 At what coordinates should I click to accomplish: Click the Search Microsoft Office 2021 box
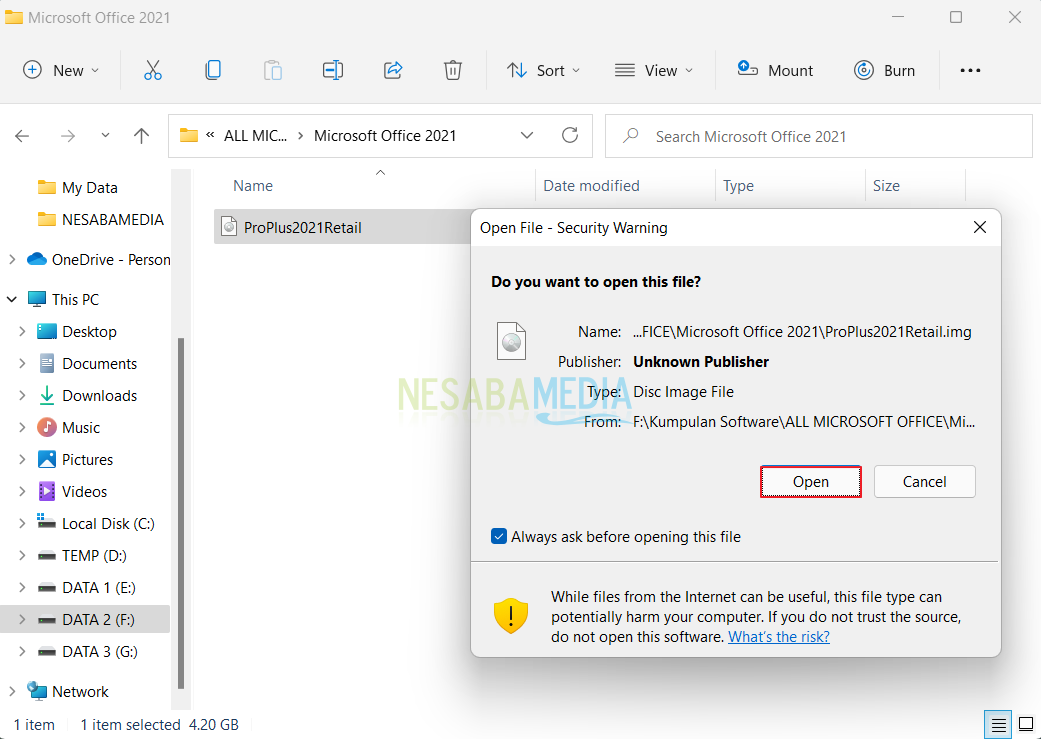(819, 136)
